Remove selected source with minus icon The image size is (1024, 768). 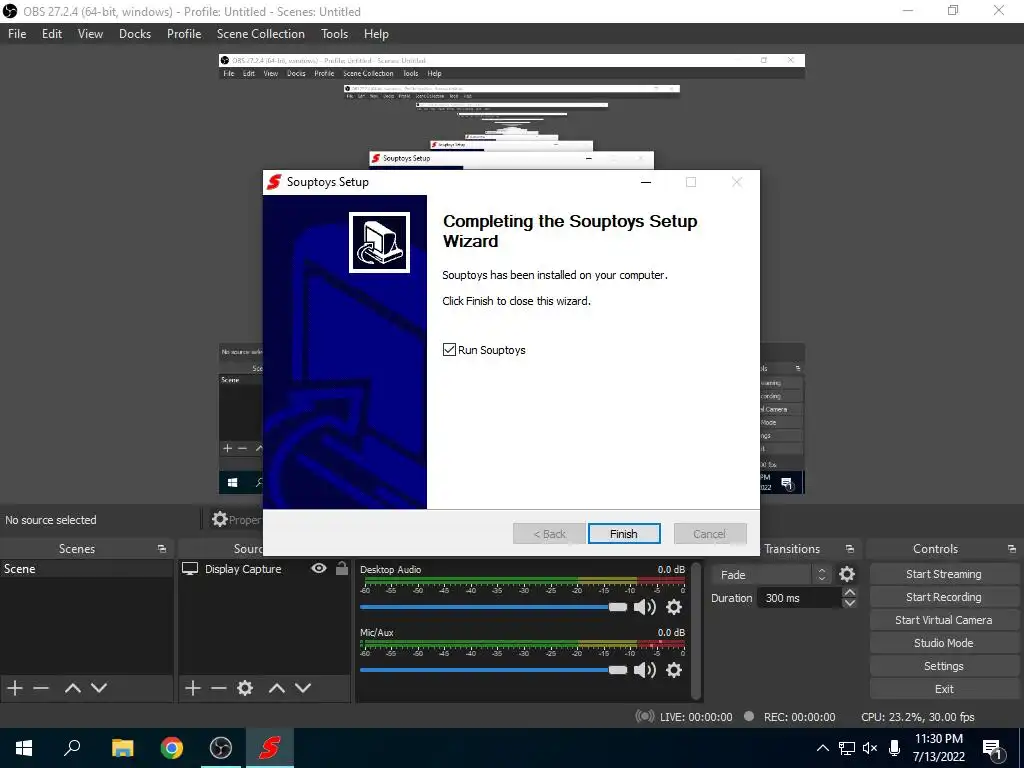219,688
